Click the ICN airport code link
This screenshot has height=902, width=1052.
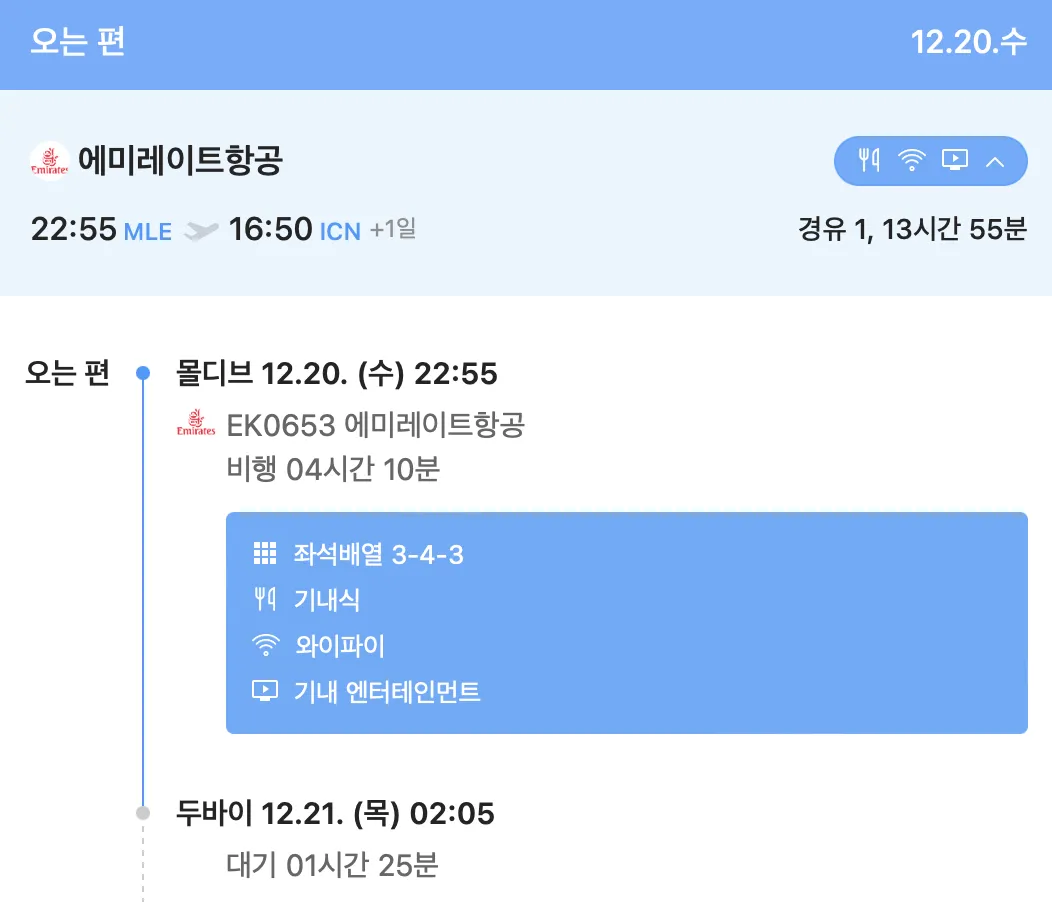[x=340, y=232]
